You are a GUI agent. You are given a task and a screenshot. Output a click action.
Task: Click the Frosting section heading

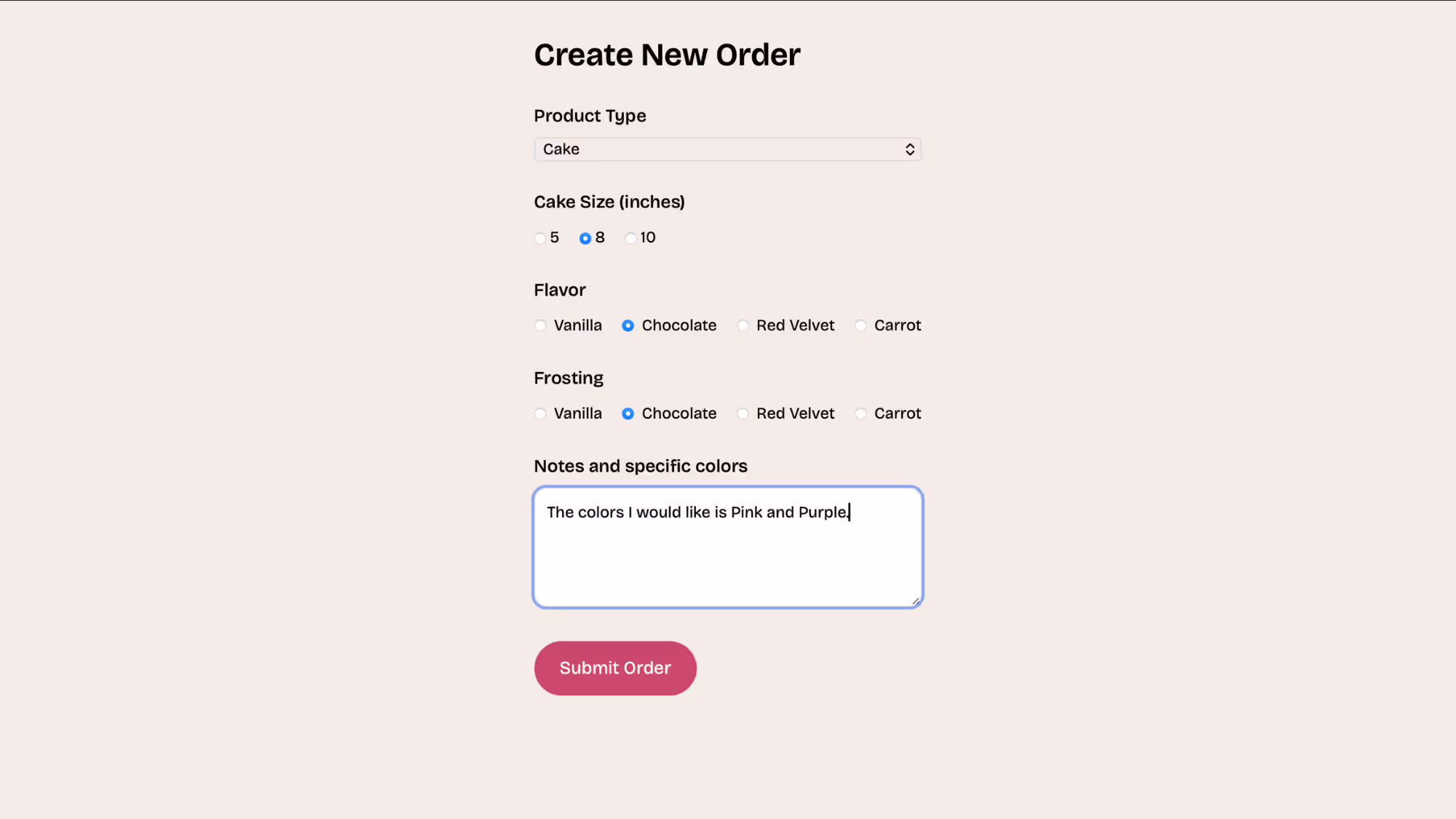tap(569, 378)
